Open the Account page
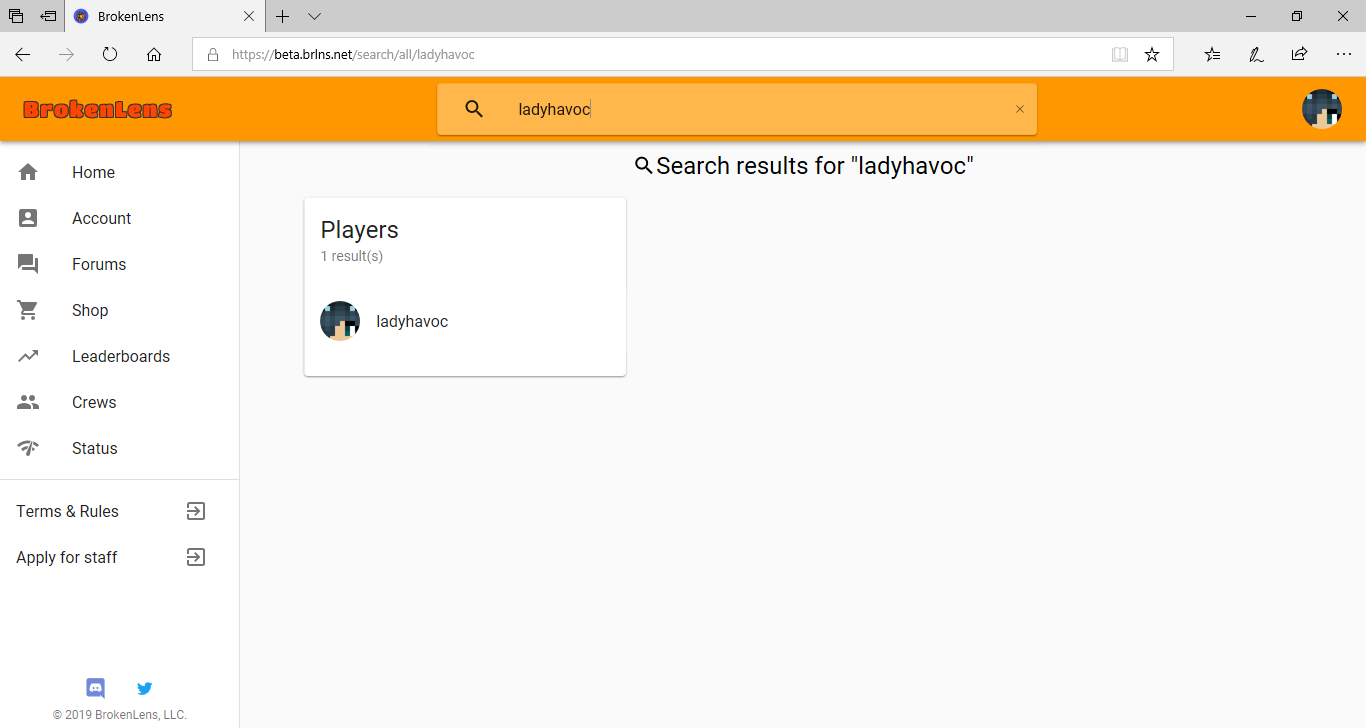The width and height of the screenshot is (1366, 728). pyautogui.click(x=120, y=218)
